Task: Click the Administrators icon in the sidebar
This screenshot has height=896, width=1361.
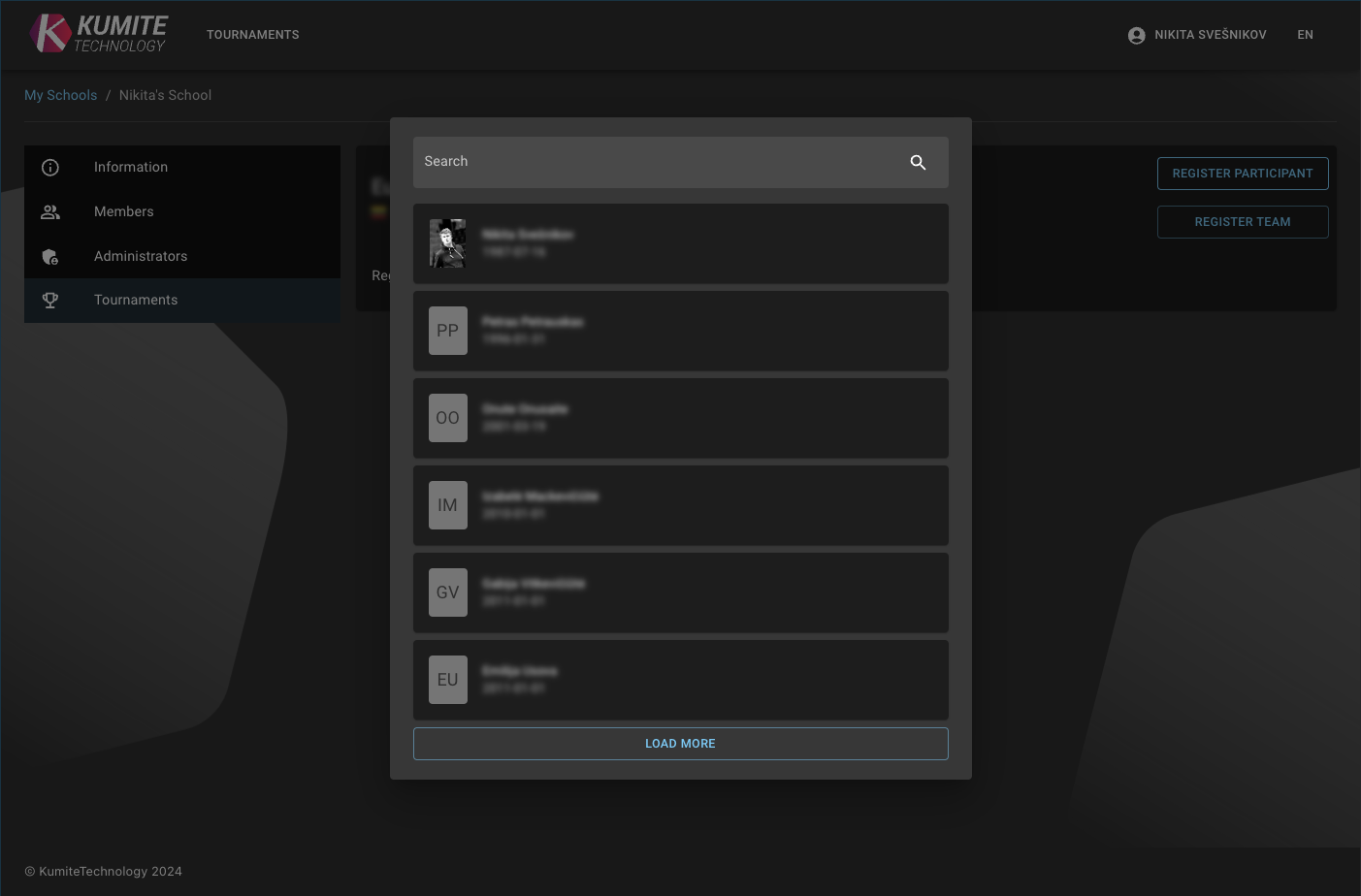Action: coord(50,256)
